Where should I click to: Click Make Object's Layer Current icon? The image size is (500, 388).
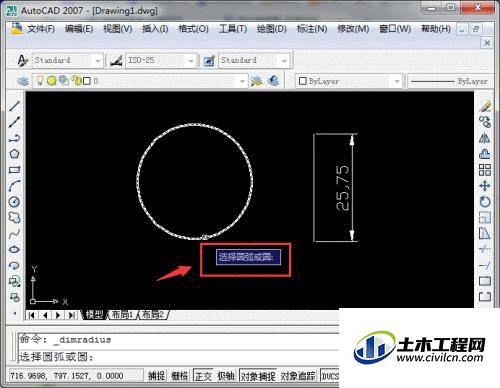257,81
